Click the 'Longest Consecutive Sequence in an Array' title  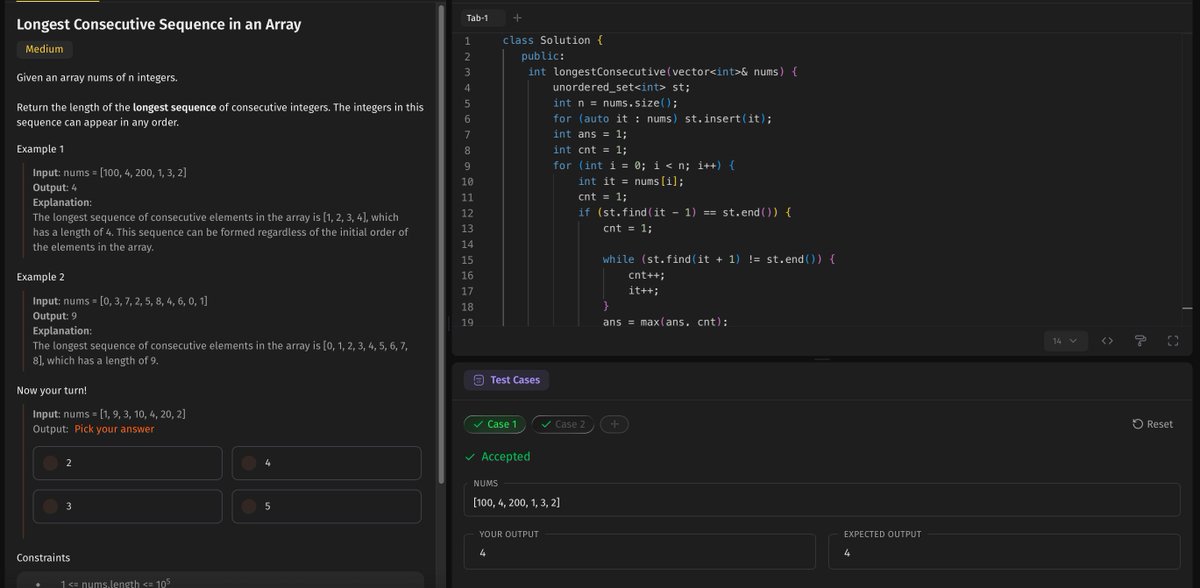(159, 24)
